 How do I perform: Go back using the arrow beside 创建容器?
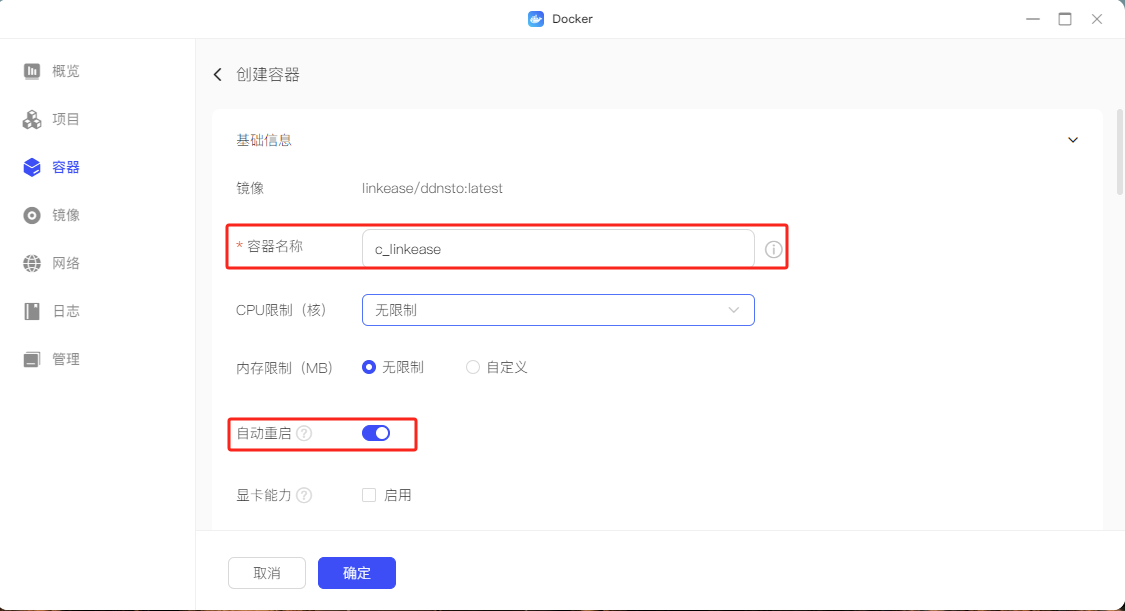(x=217, y=75)
